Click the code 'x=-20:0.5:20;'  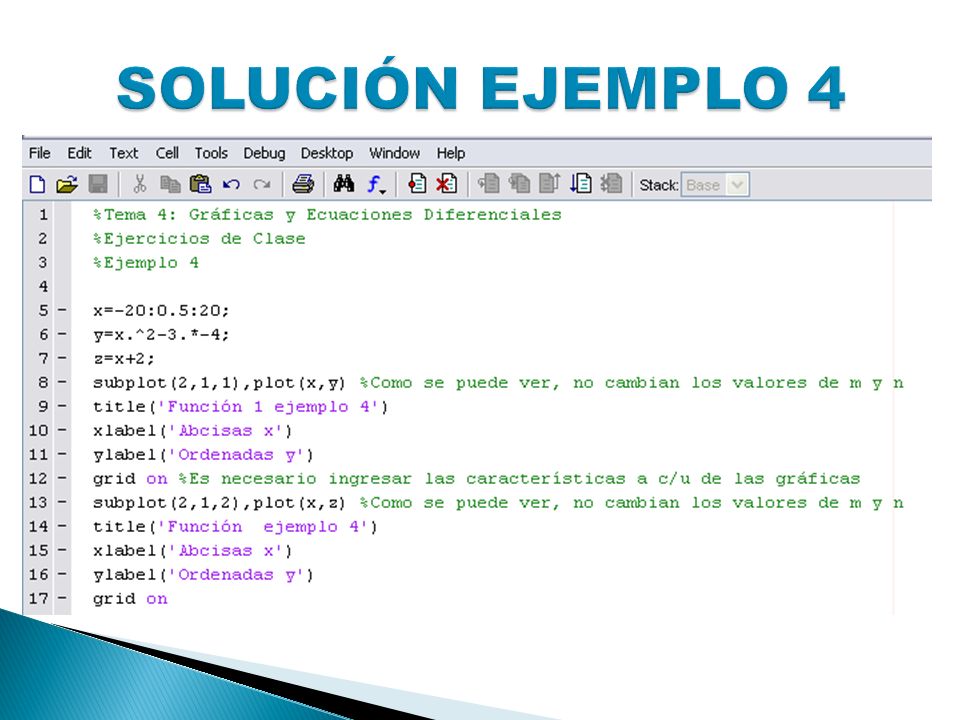point(161,310)
